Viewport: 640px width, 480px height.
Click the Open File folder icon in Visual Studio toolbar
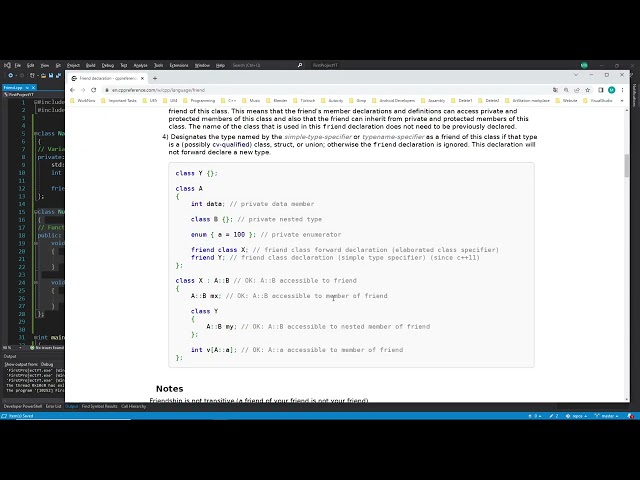click(43, 76)
